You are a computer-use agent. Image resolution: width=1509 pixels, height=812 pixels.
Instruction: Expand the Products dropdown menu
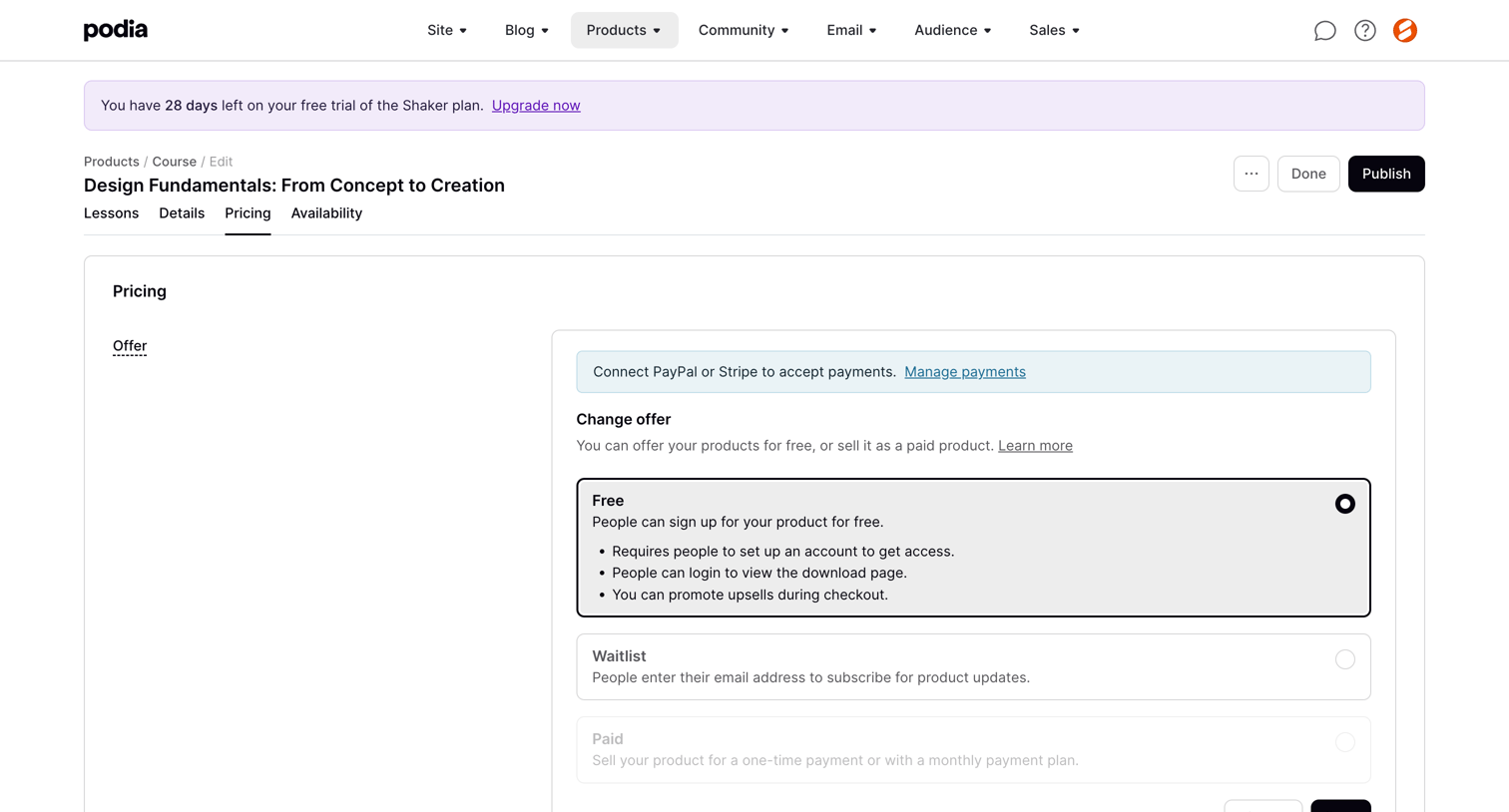point(624,30)
